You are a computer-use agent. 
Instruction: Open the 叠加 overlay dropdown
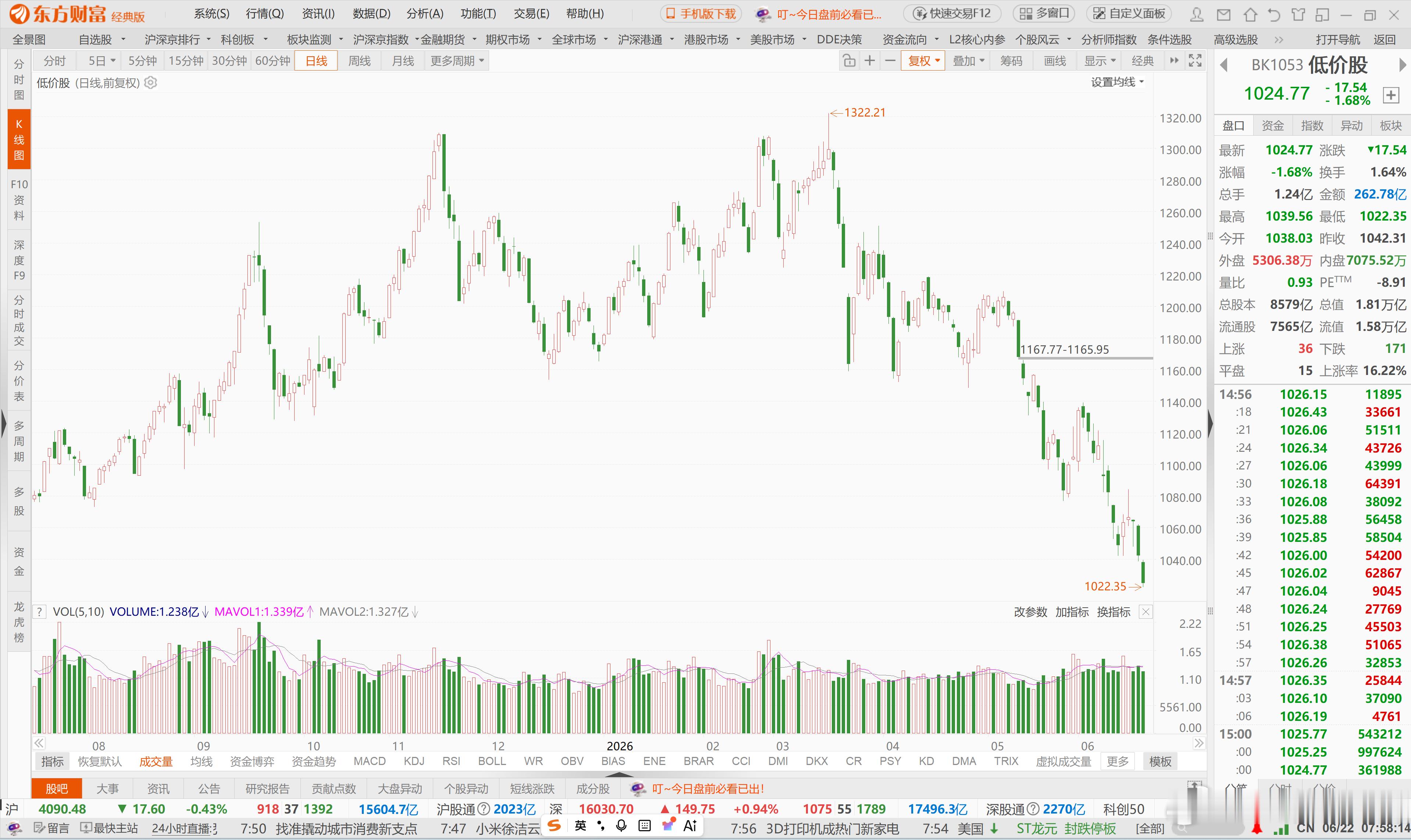pos(968,61)
